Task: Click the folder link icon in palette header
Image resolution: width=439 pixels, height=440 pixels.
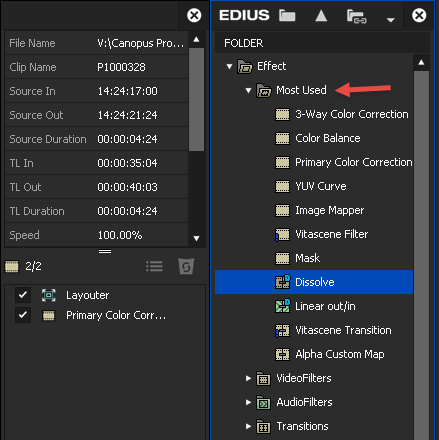Action: click(356, 16)
